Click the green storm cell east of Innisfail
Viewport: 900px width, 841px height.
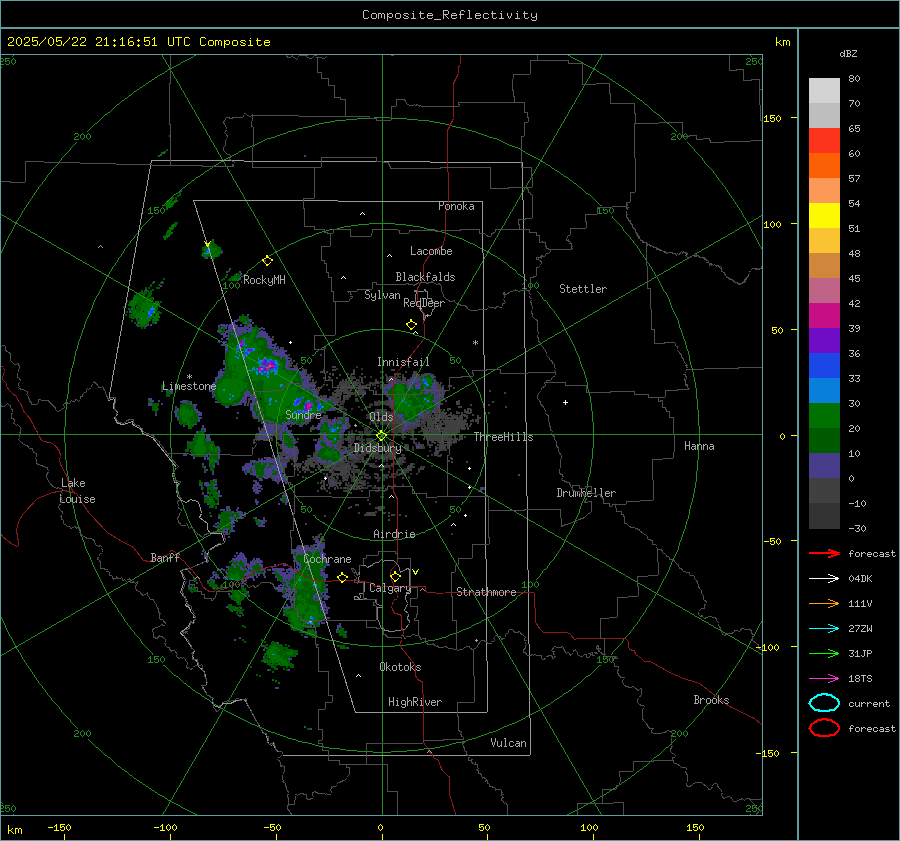416,396
